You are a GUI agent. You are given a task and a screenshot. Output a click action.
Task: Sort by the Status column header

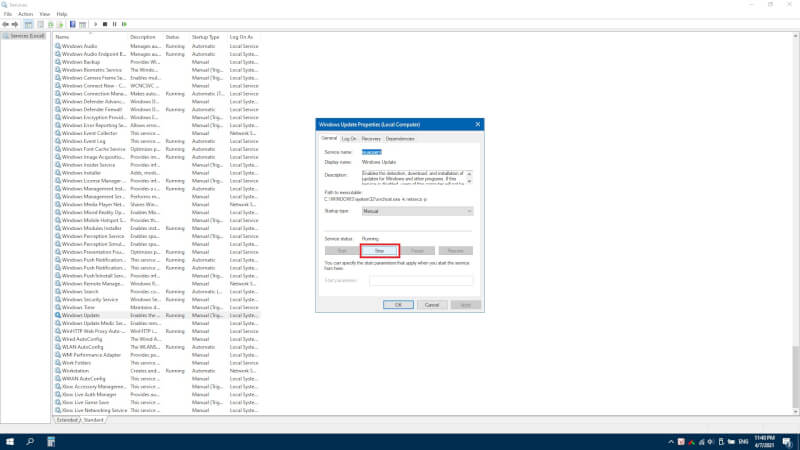point(176,37)
